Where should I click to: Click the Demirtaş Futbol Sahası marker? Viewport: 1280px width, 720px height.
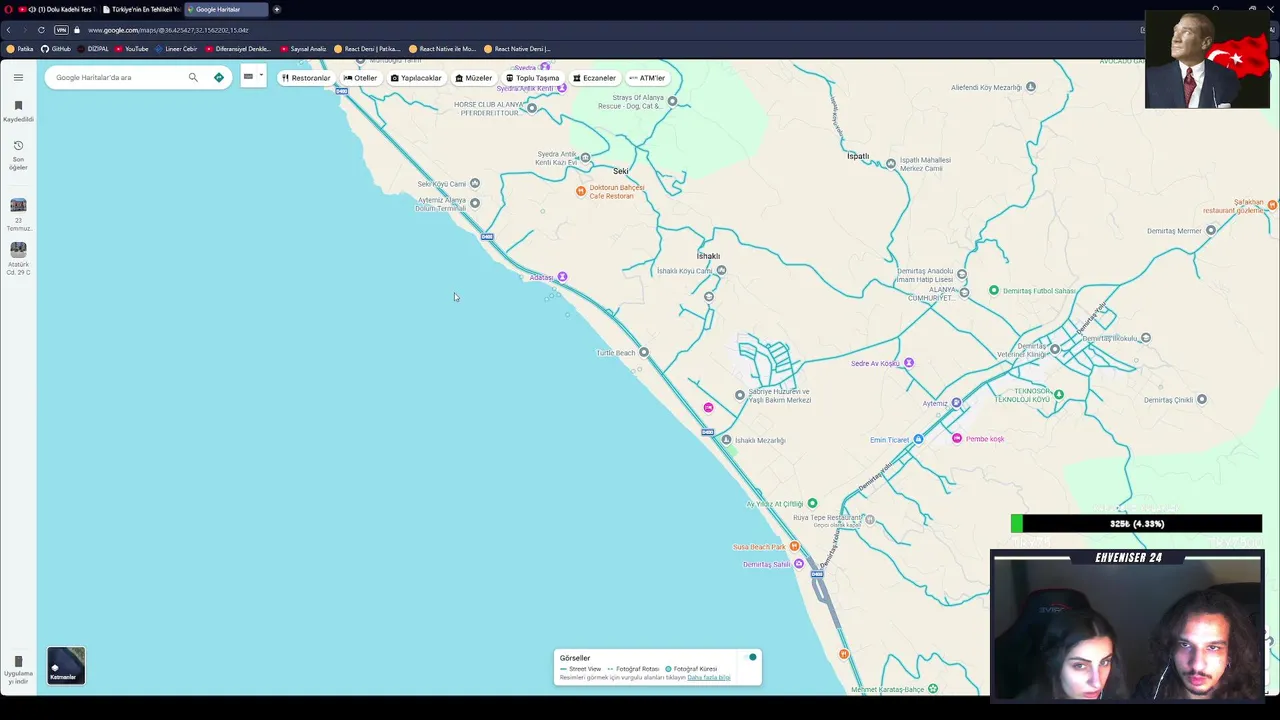[994, 290]
